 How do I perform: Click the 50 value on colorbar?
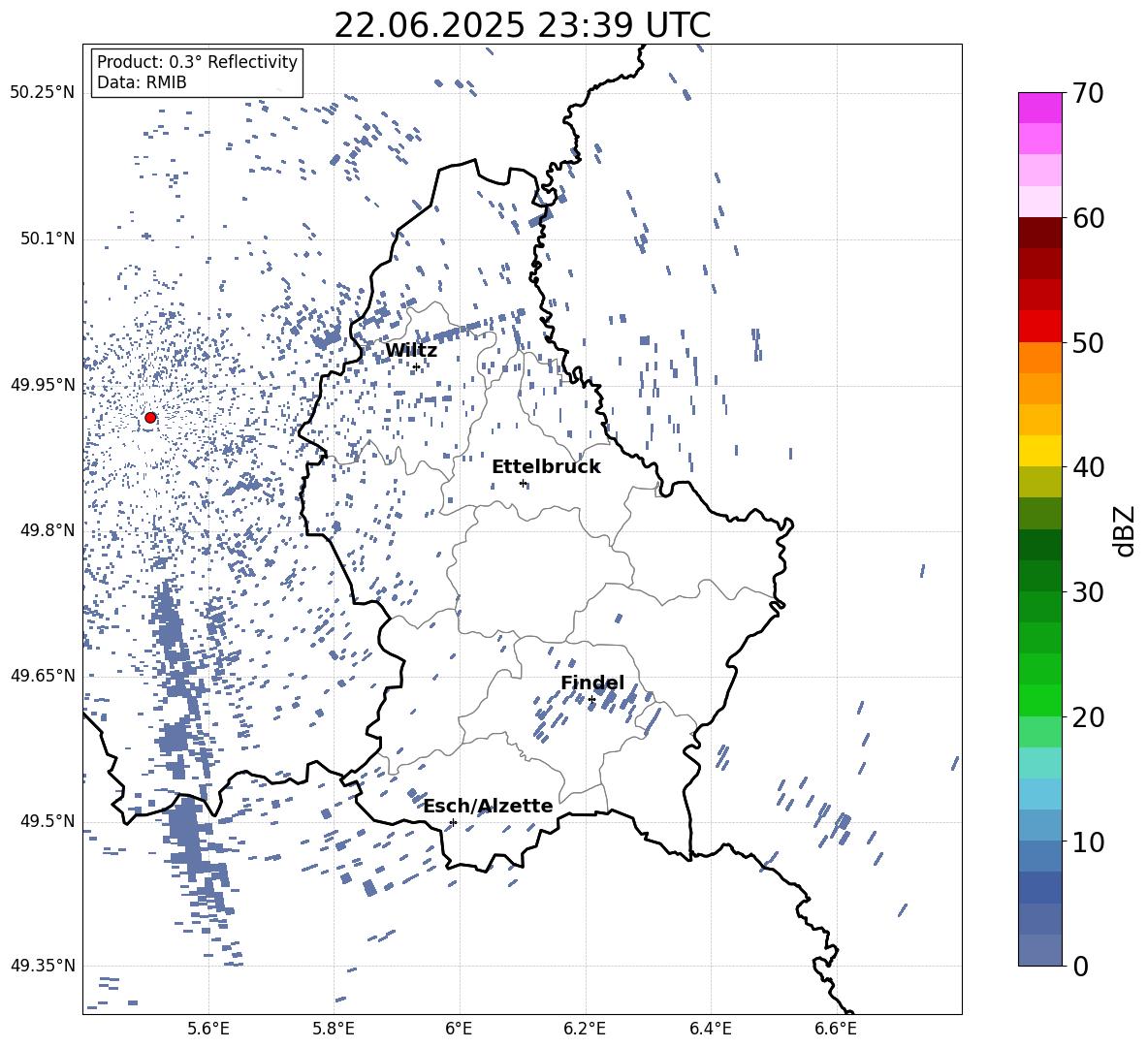tap(1088, 342)
